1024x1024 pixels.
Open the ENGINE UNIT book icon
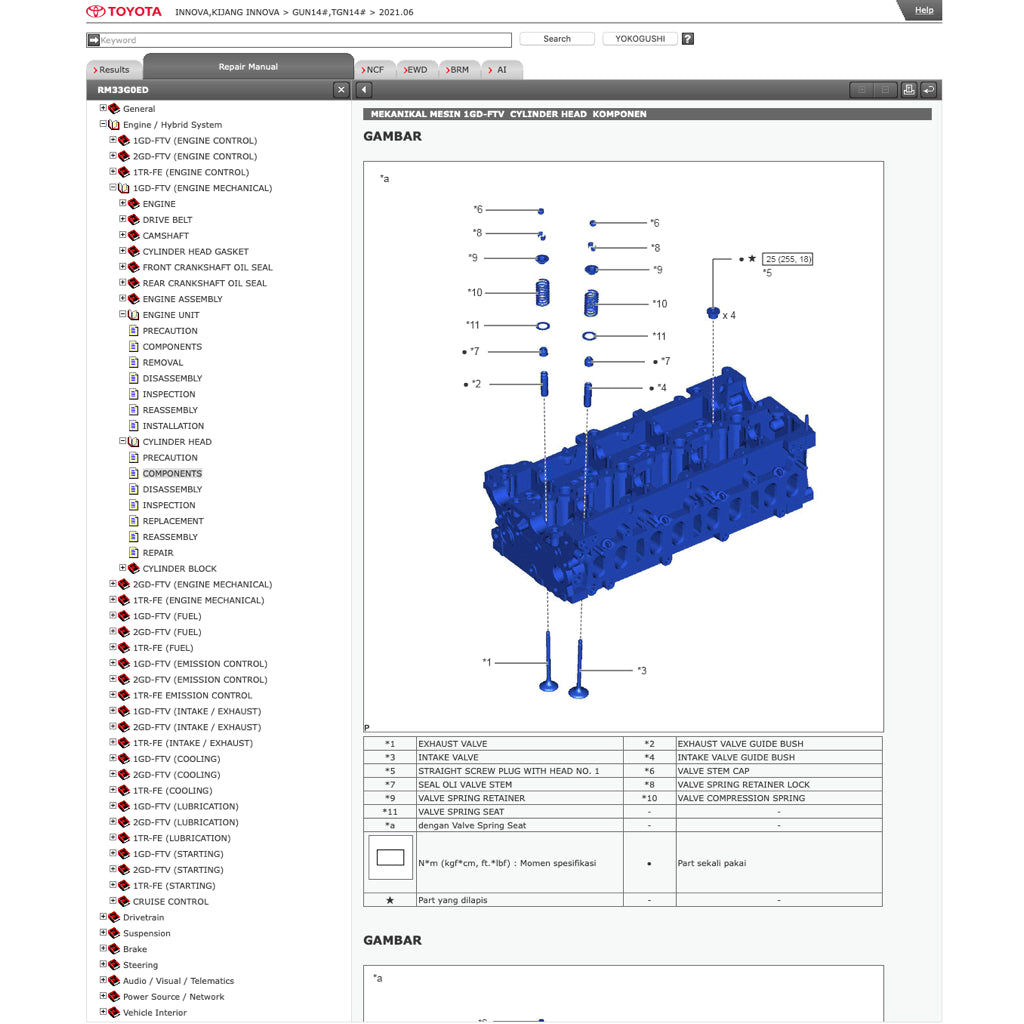pos(133,314)
